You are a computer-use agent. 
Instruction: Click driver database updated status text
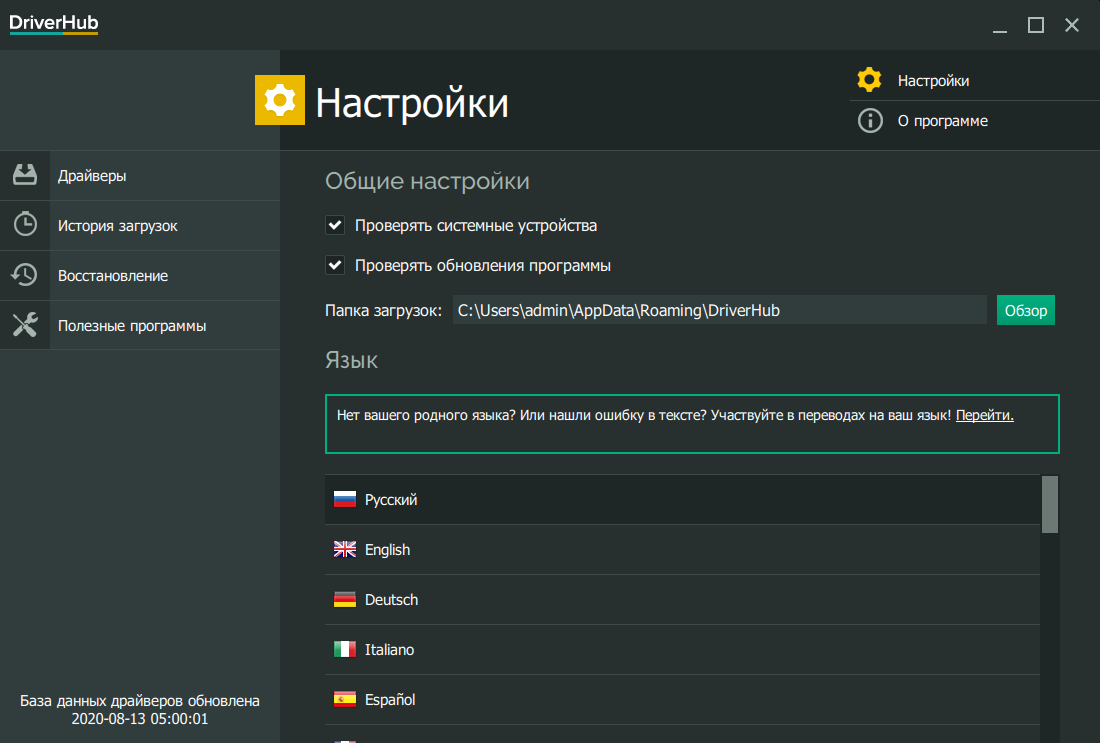[x=140, y=709]
